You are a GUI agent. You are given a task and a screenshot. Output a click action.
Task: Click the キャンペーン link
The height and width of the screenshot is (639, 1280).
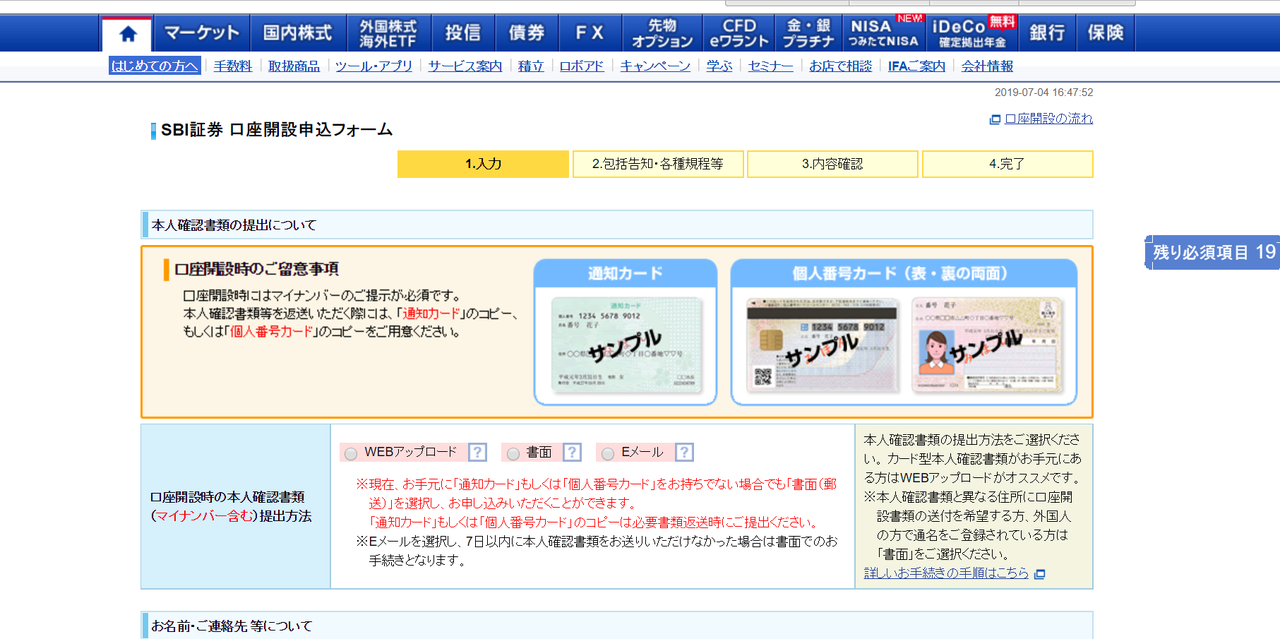click(x=655, y=66)
